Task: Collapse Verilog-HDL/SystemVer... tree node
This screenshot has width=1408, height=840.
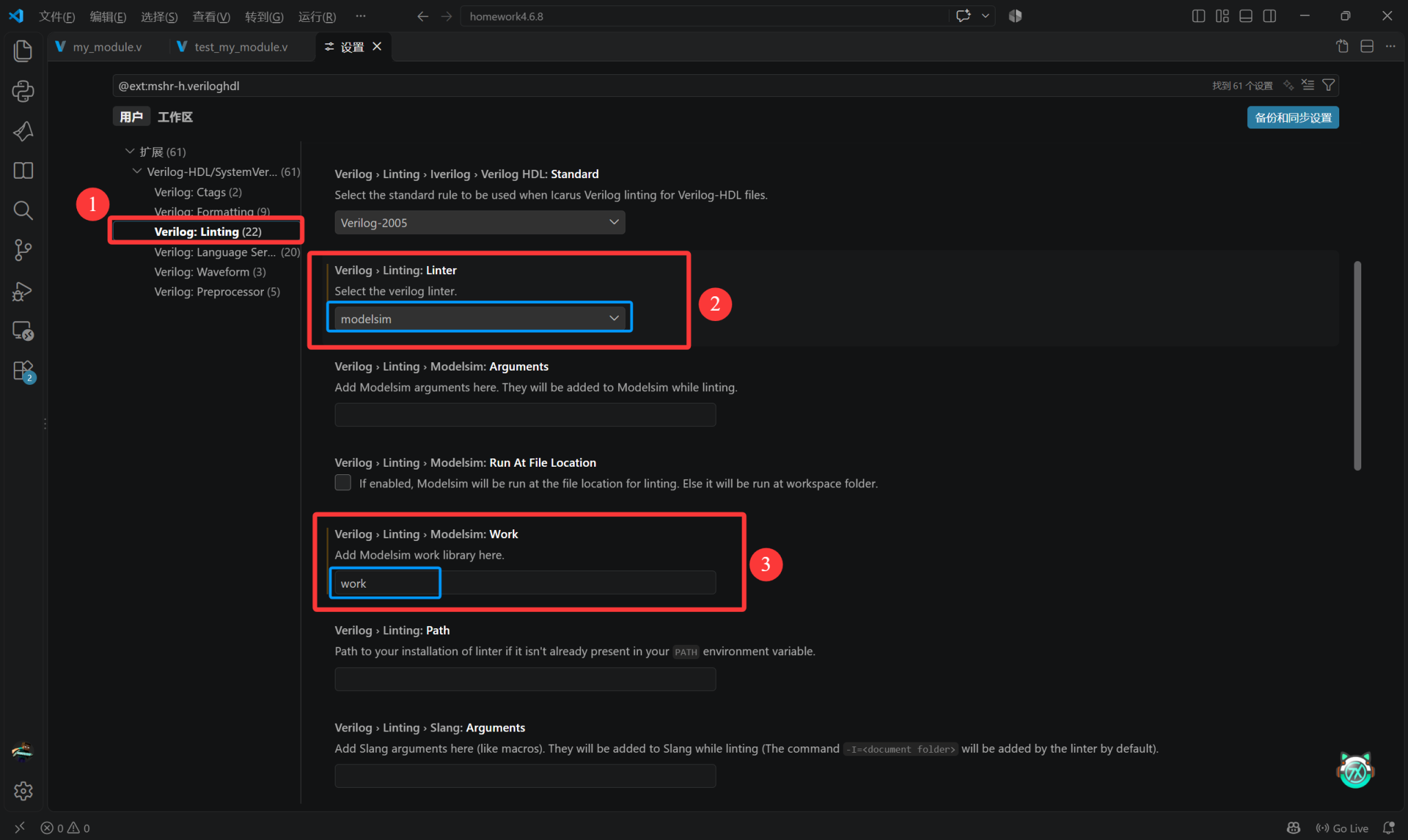Action: pyautogui.click(x=137, y=171)
